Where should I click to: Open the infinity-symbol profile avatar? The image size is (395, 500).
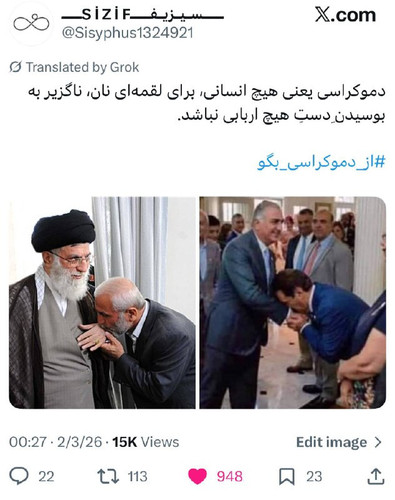pyautogui.click(x=31, y=23)
